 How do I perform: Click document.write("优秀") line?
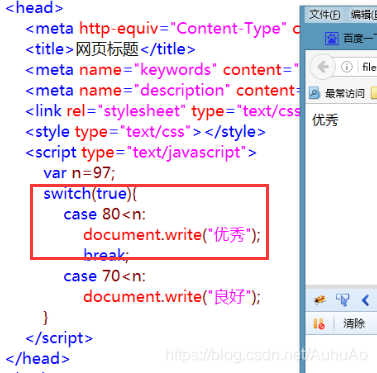(x=172, y=235)
